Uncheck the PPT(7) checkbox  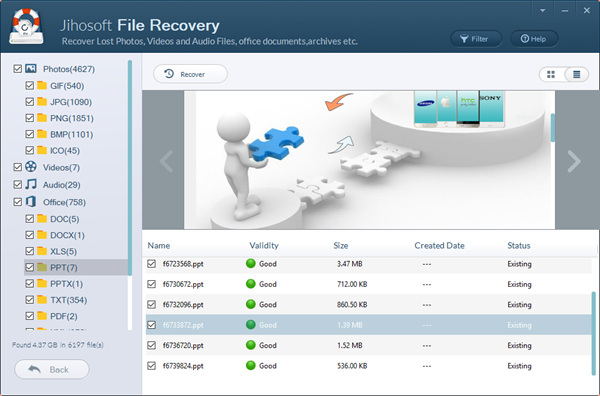pos(29,267)
